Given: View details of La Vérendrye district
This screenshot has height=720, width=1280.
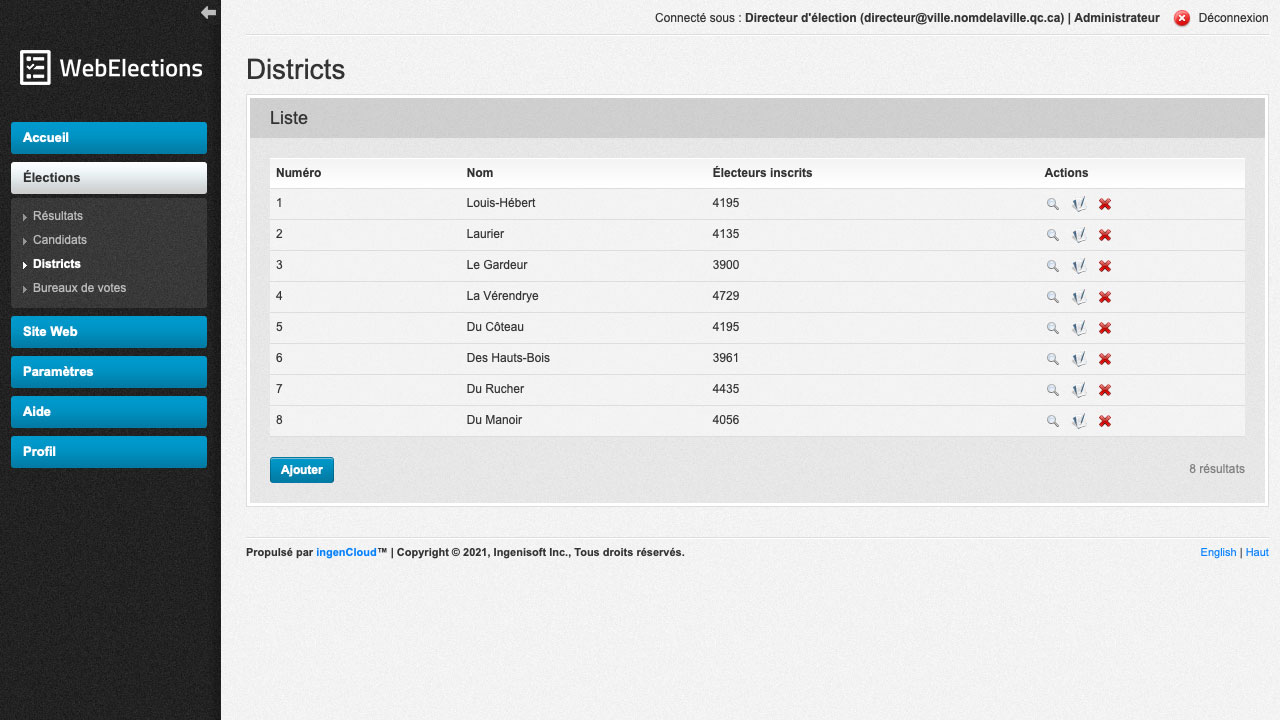Looking at the screenshot, I should (x=1052, y=297).
